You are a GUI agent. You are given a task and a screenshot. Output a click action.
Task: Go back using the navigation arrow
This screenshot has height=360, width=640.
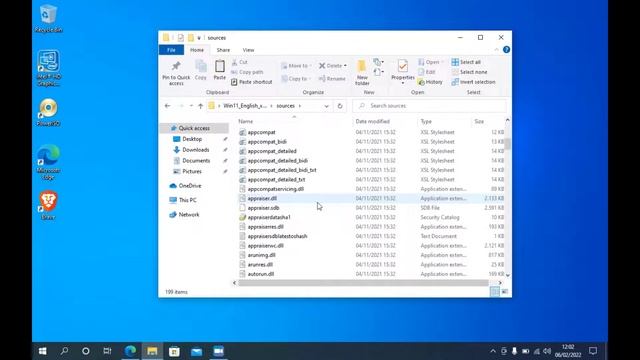[x=167, y=106]
